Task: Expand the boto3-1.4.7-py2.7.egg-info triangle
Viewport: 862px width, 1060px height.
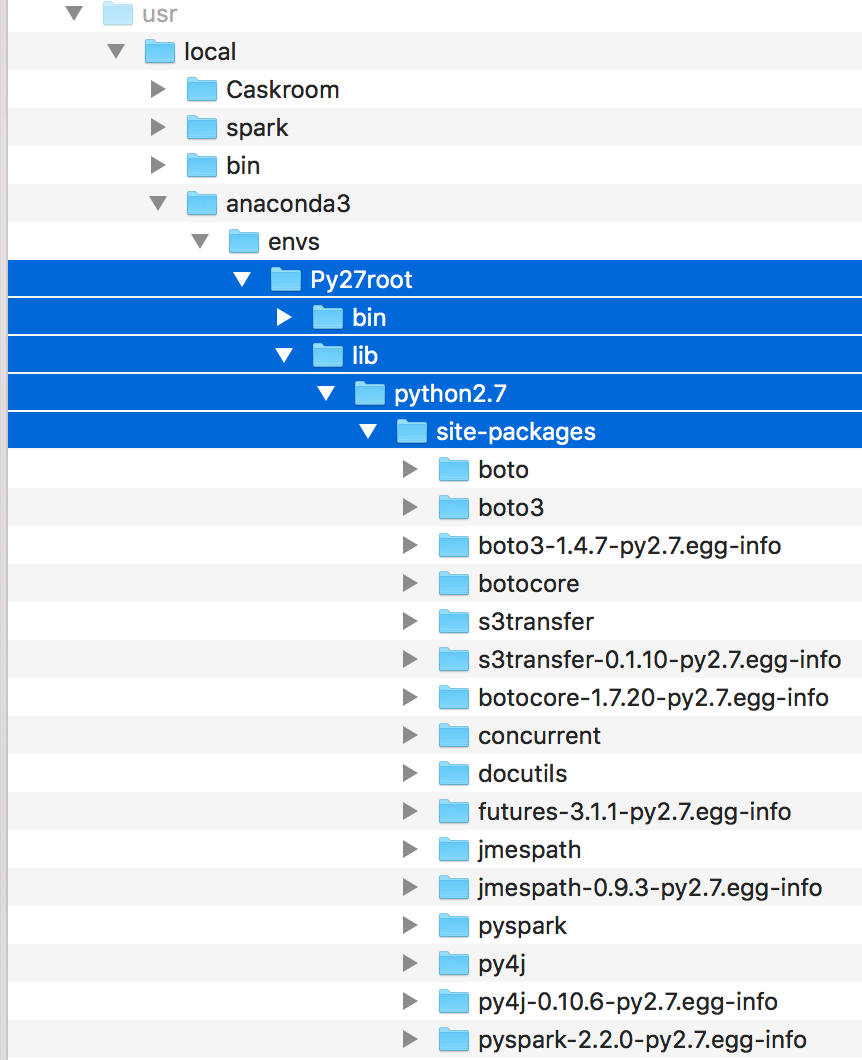Action: (x=410, y=544)
